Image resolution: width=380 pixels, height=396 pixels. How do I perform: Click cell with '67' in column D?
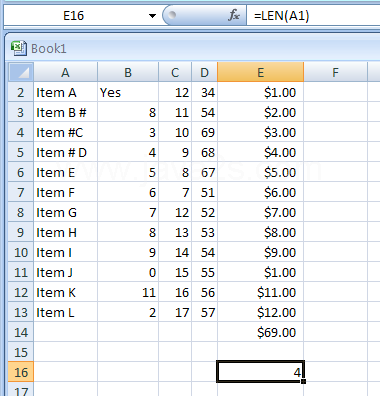point(205,172)
